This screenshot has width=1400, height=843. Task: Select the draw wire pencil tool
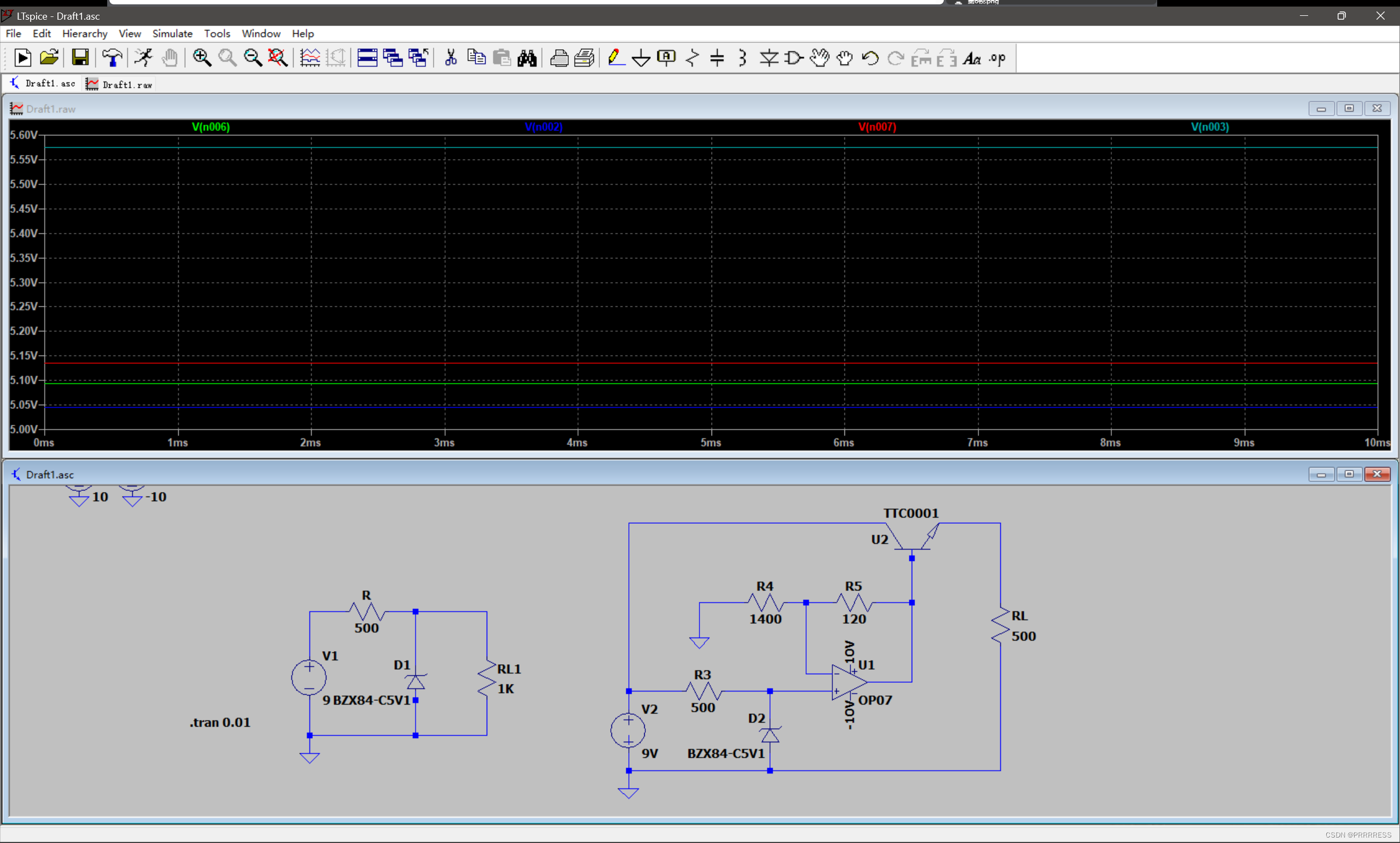pyautogui.click(x=615, y=57)
